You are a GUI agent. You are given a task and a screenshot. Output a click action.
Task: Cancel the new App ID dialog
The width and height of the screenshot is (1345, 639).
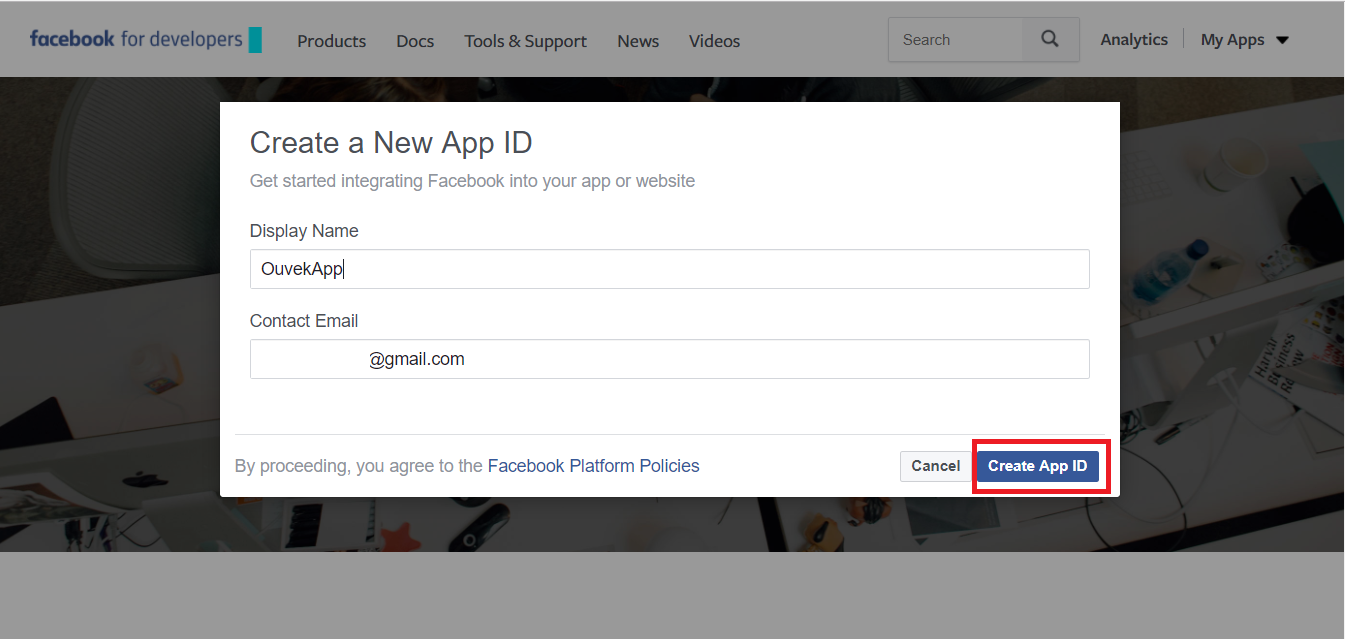936,466
